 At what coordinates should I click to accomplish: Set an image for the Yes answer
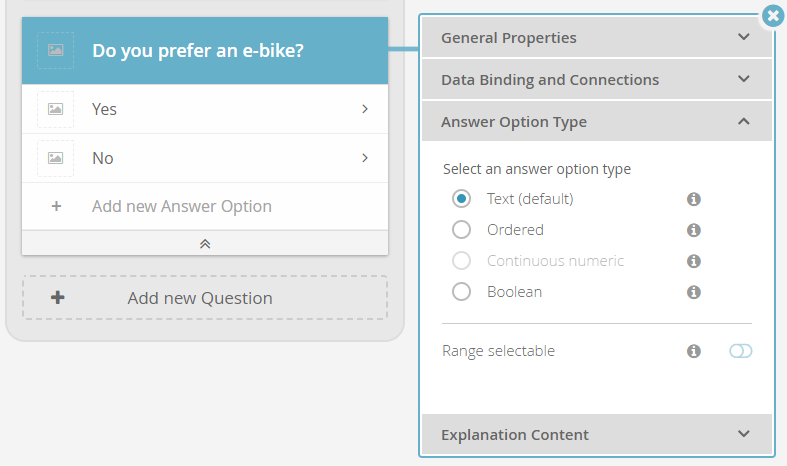pos(55,109)
